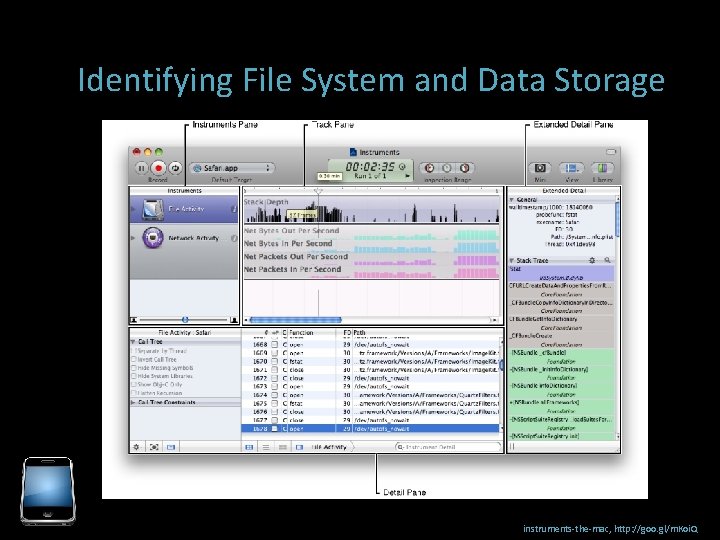Viewport: 720px width, 540px height.
Task: Click the clock icon beside the 00:02:35 timer
Action: (x=402, y=167)
